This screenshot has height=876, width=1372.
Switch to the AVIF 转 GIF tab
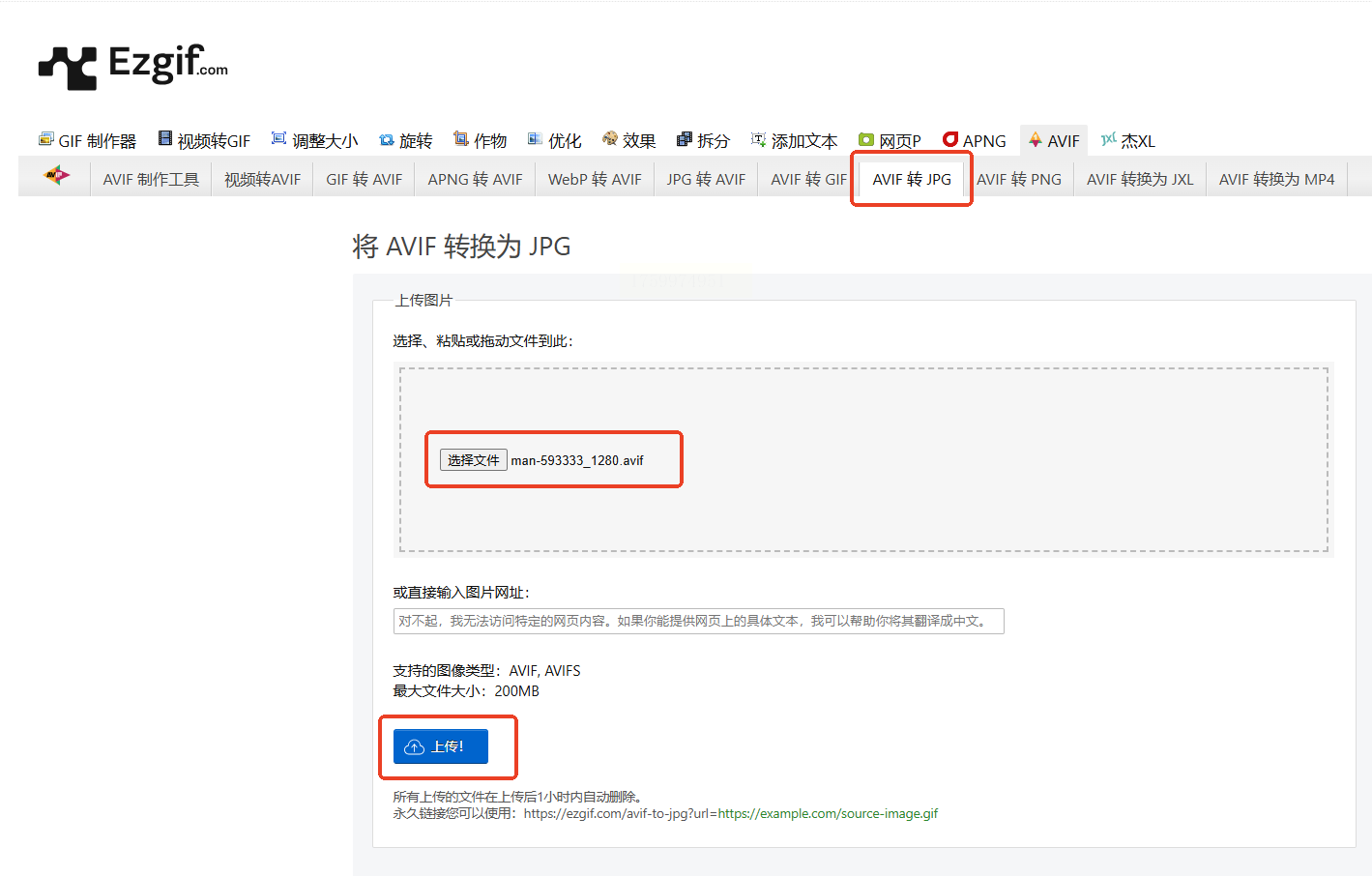(x=808, y=180)
